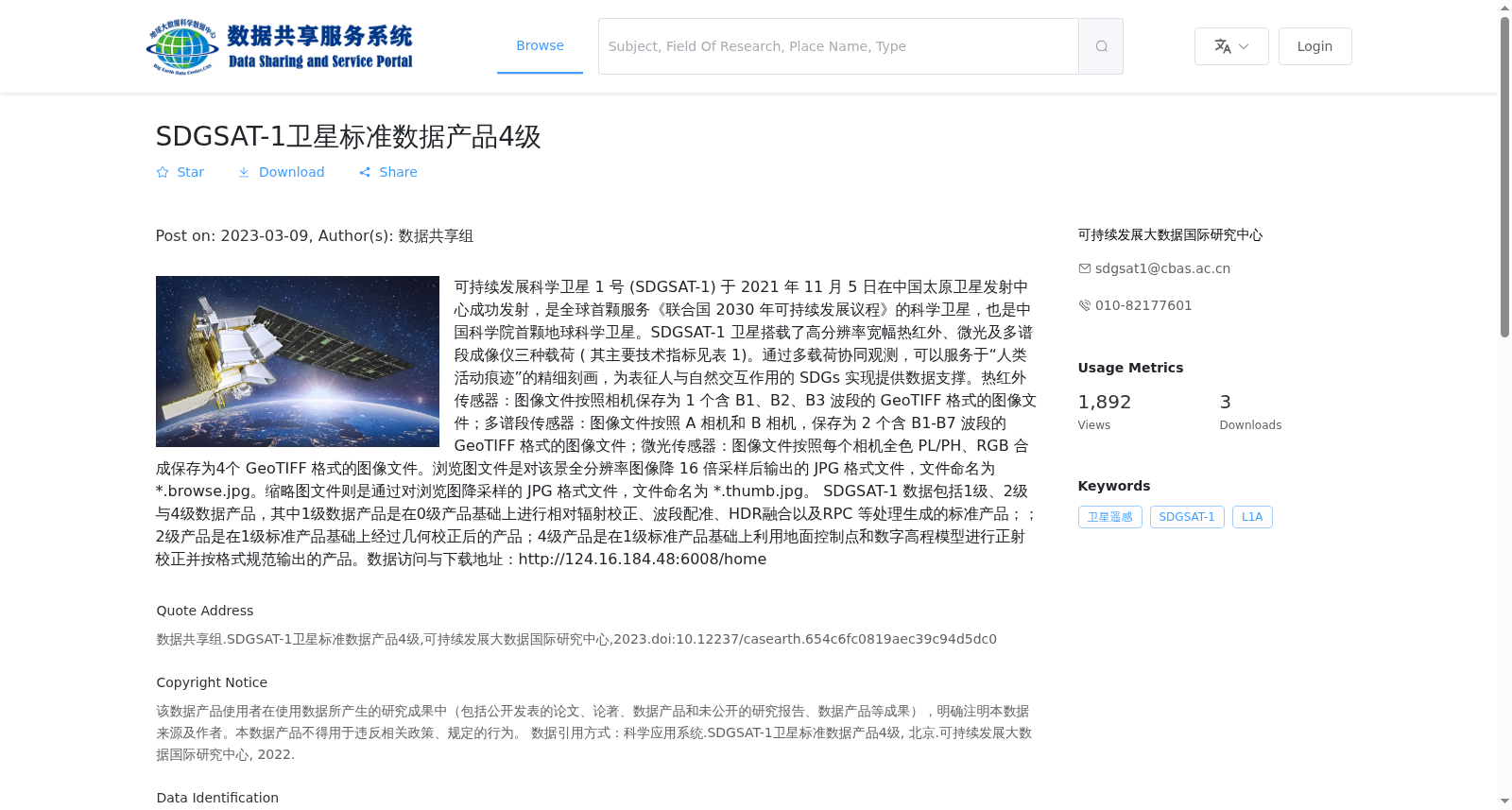Click the doi citation text under Quote Address
The height and width of the screenshot is (810, 1512).
[576, 639]
